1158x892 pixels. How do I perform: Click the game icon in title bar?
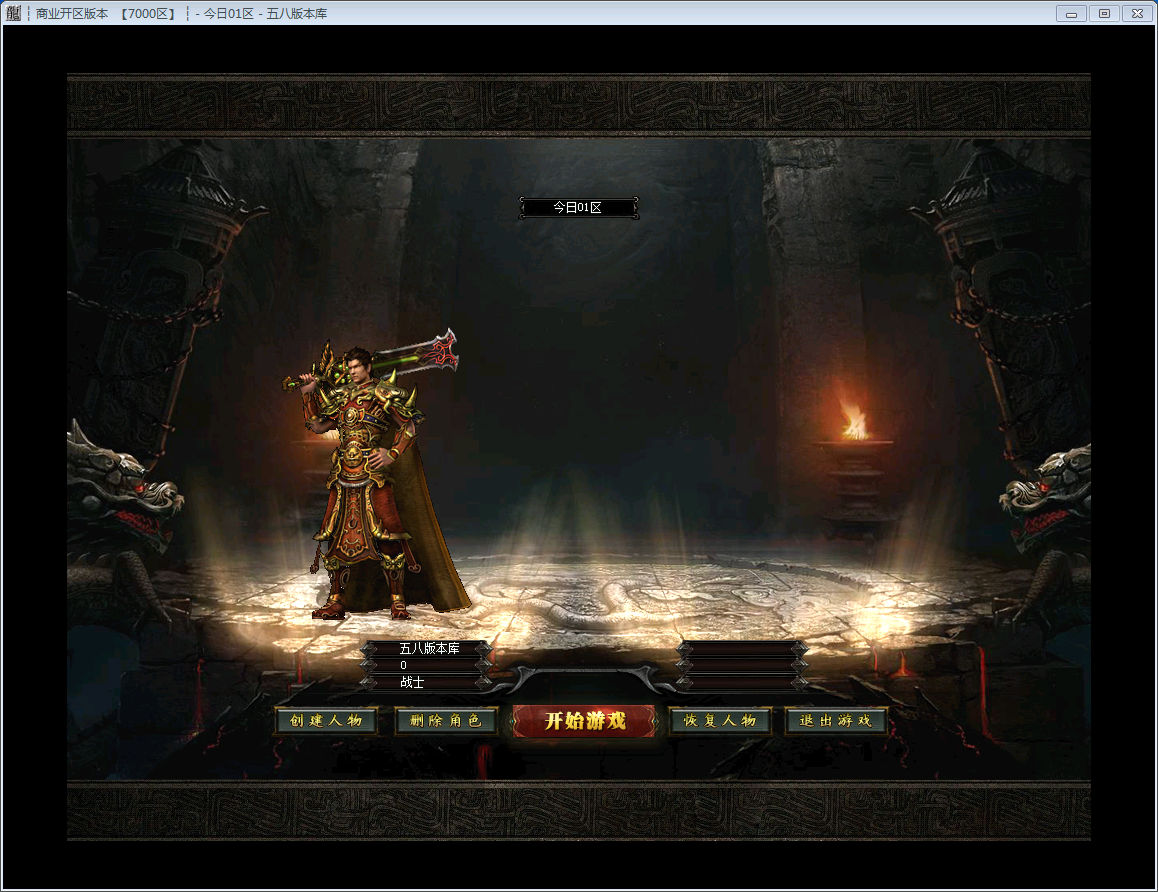[13, 13]
